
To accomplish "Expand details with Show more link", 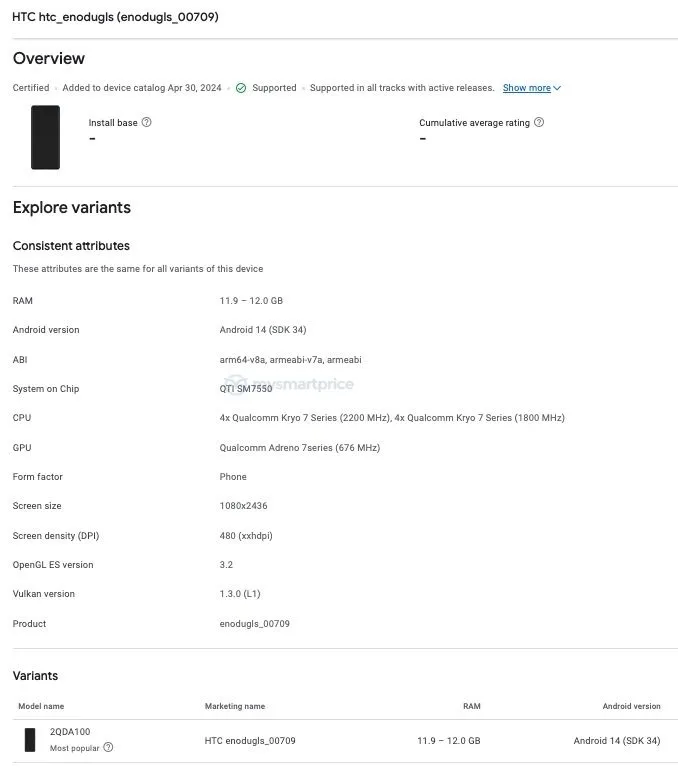I will 527,88.
